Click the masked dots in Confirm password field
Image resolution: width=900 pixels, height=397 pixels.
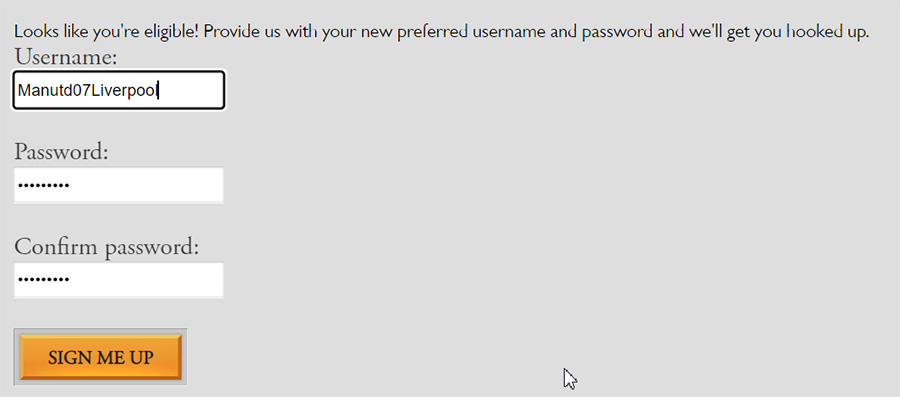pos(44,280)
